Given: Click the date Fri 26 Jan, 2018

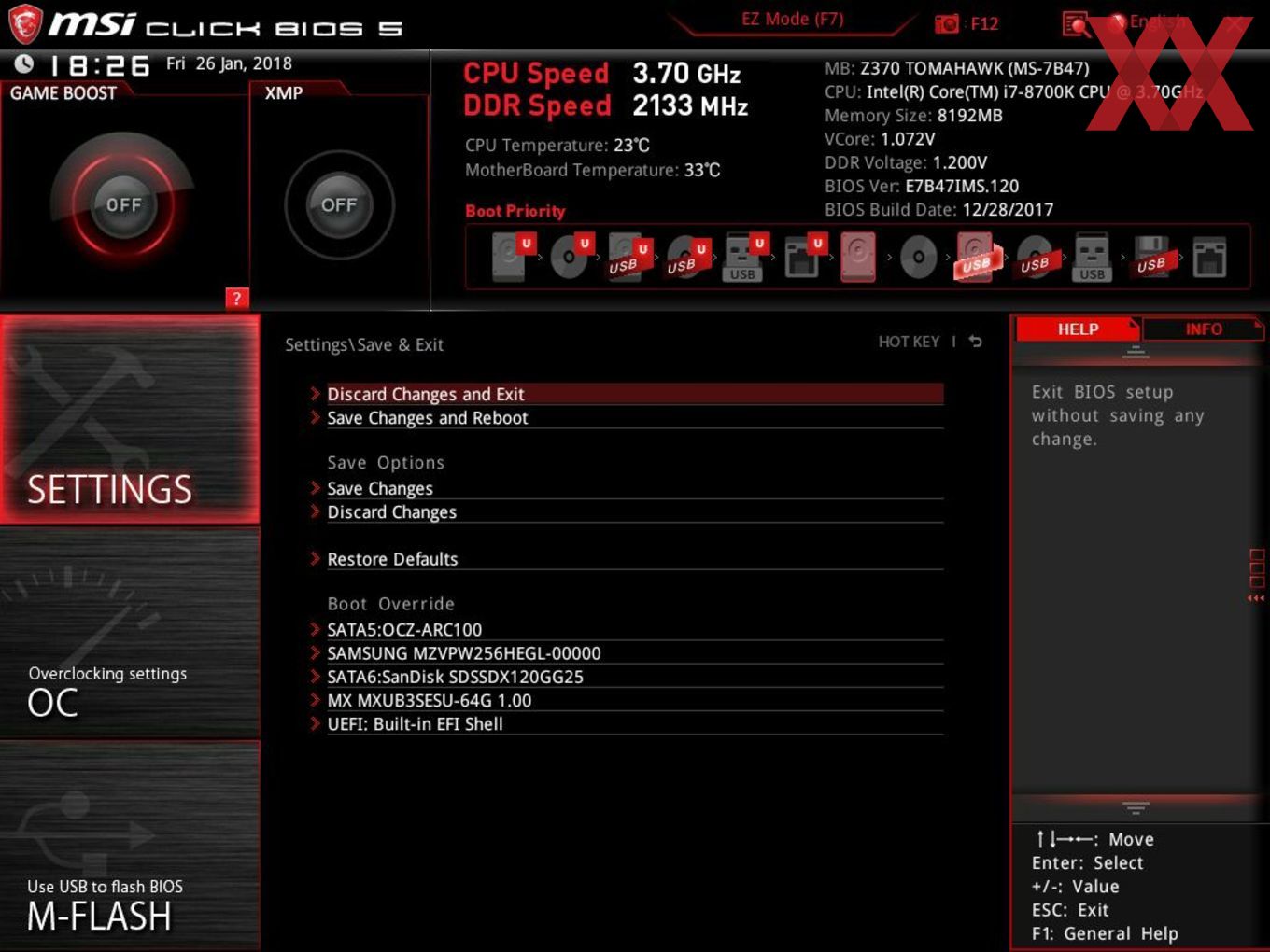Looking at the screenshot, I should pyautogui.click(x=229, y=63).
